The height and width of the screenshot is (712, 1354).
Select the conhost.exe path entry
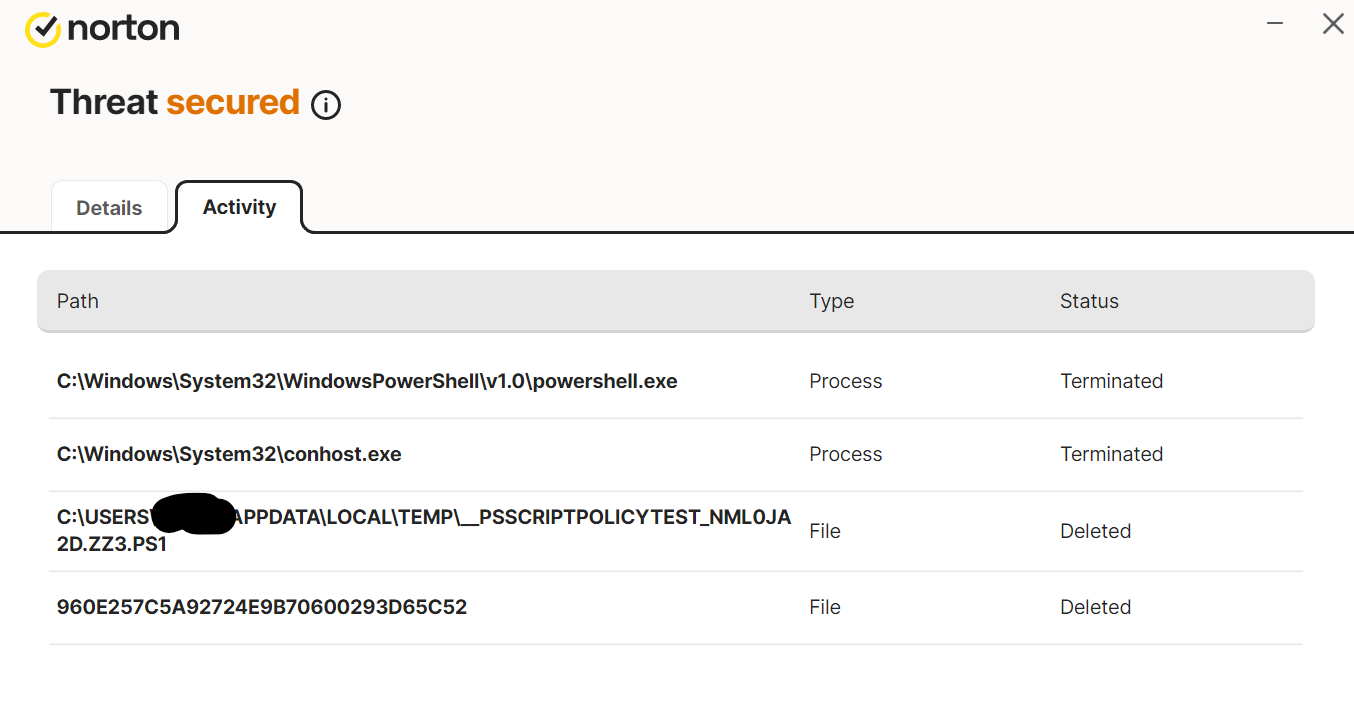[x=229, y=454]
